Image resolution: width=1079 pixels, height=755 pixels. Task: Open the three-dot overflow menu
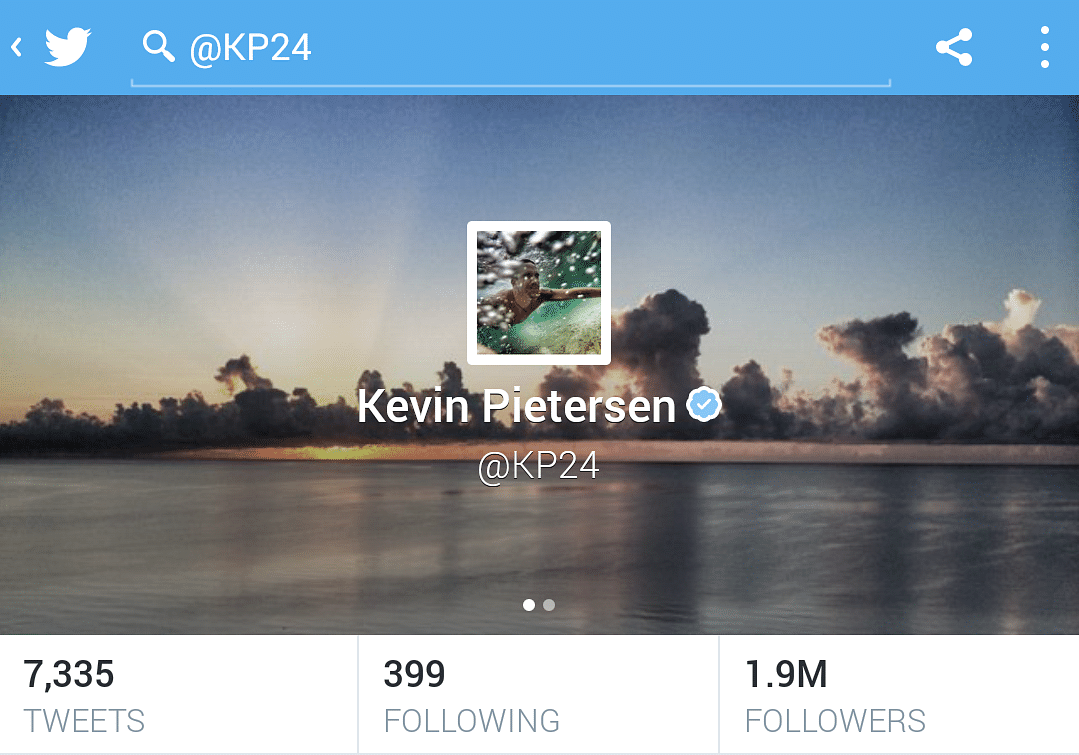point(1045,47)
